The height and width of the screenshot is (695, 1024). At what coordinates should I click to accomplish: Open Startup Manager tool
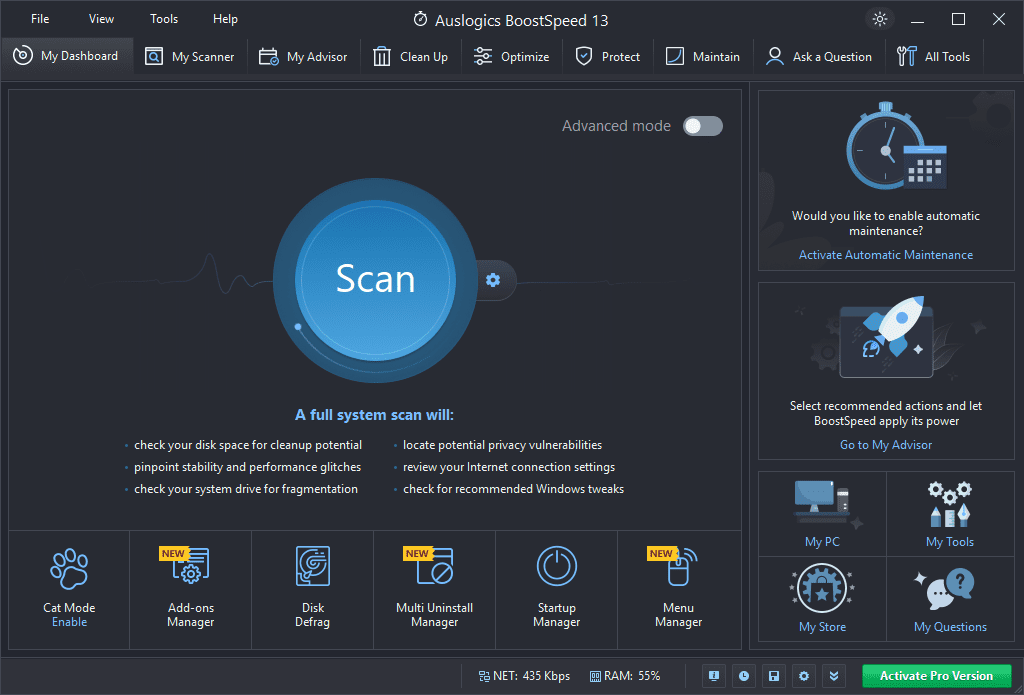point(556,590)
